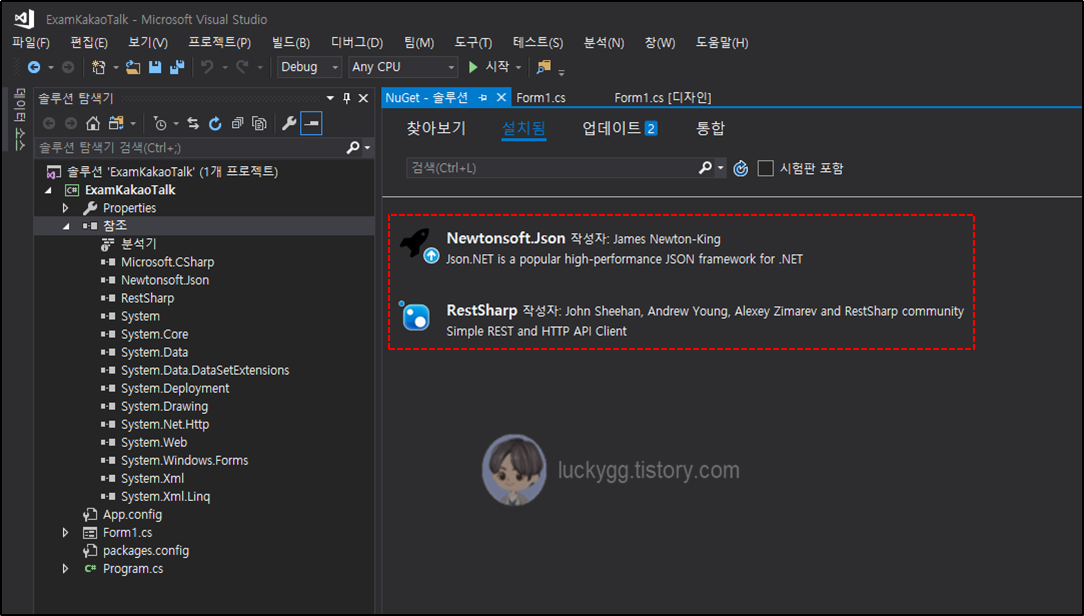Click Solution Explorer Home icon
The width and height of the screenshot is (1084, 616).
click(x=93, y=124)
